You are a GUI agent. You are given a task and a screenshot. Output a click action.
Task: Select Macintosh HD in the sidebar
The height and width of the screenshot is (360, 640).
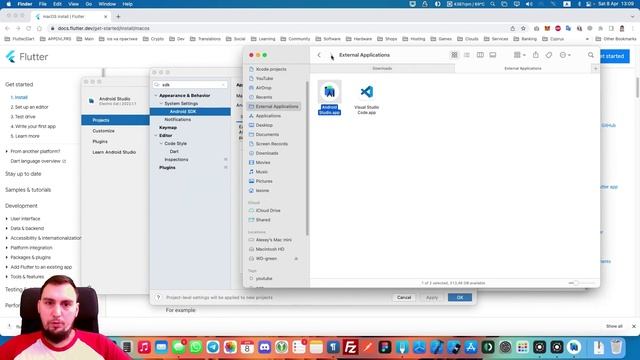click(270, 249)
